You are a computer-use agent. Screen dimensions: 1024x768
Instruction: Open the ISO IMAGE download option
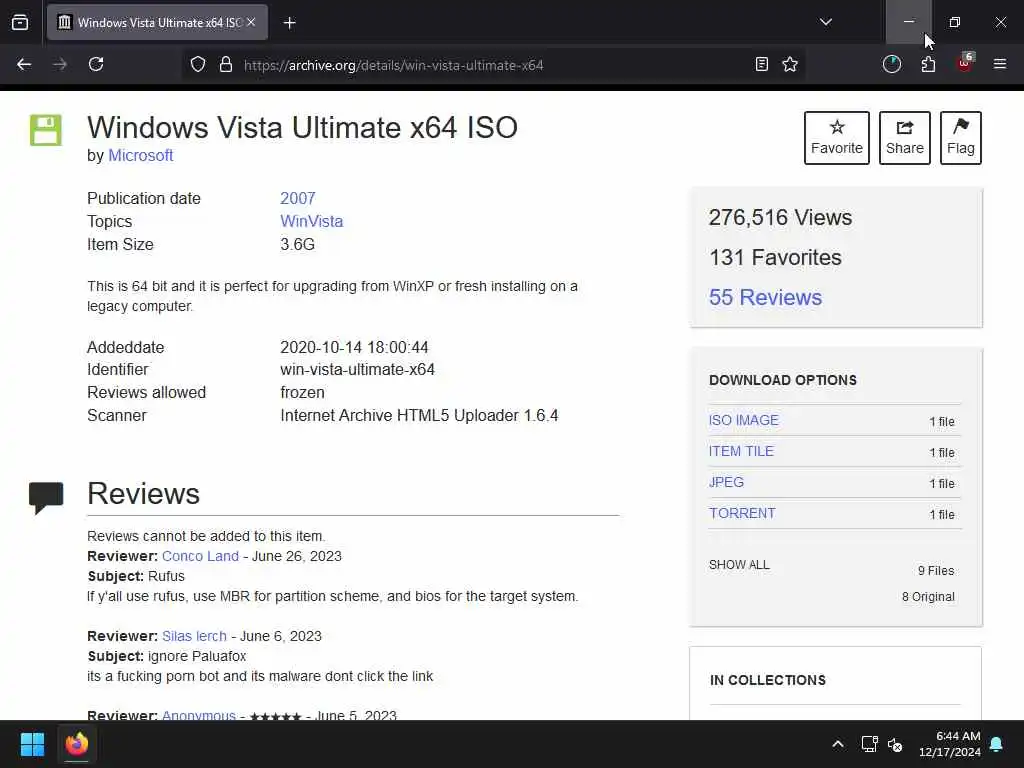[744, 421]
